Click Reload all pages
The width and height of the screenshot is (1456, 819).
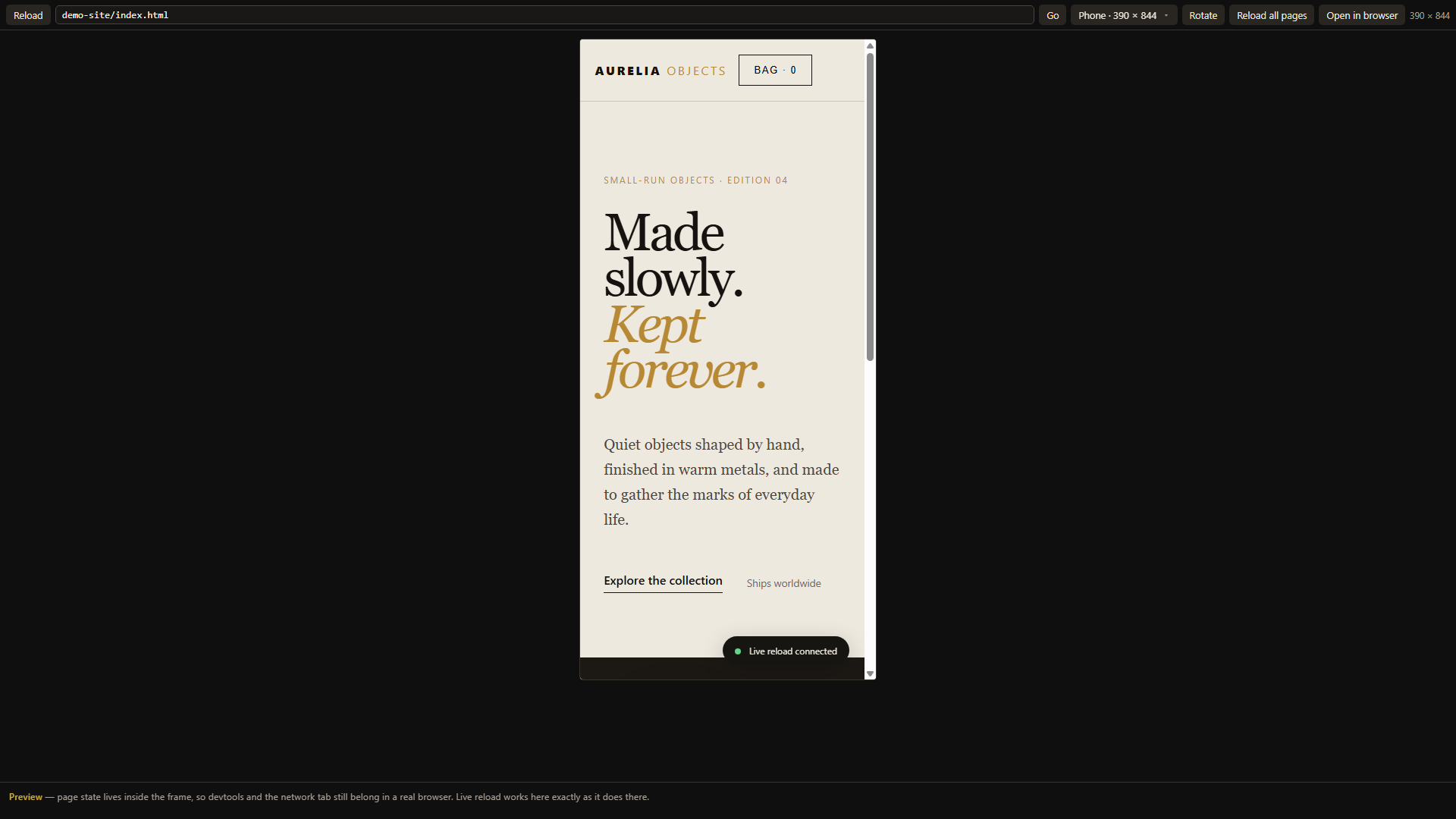1272,15
